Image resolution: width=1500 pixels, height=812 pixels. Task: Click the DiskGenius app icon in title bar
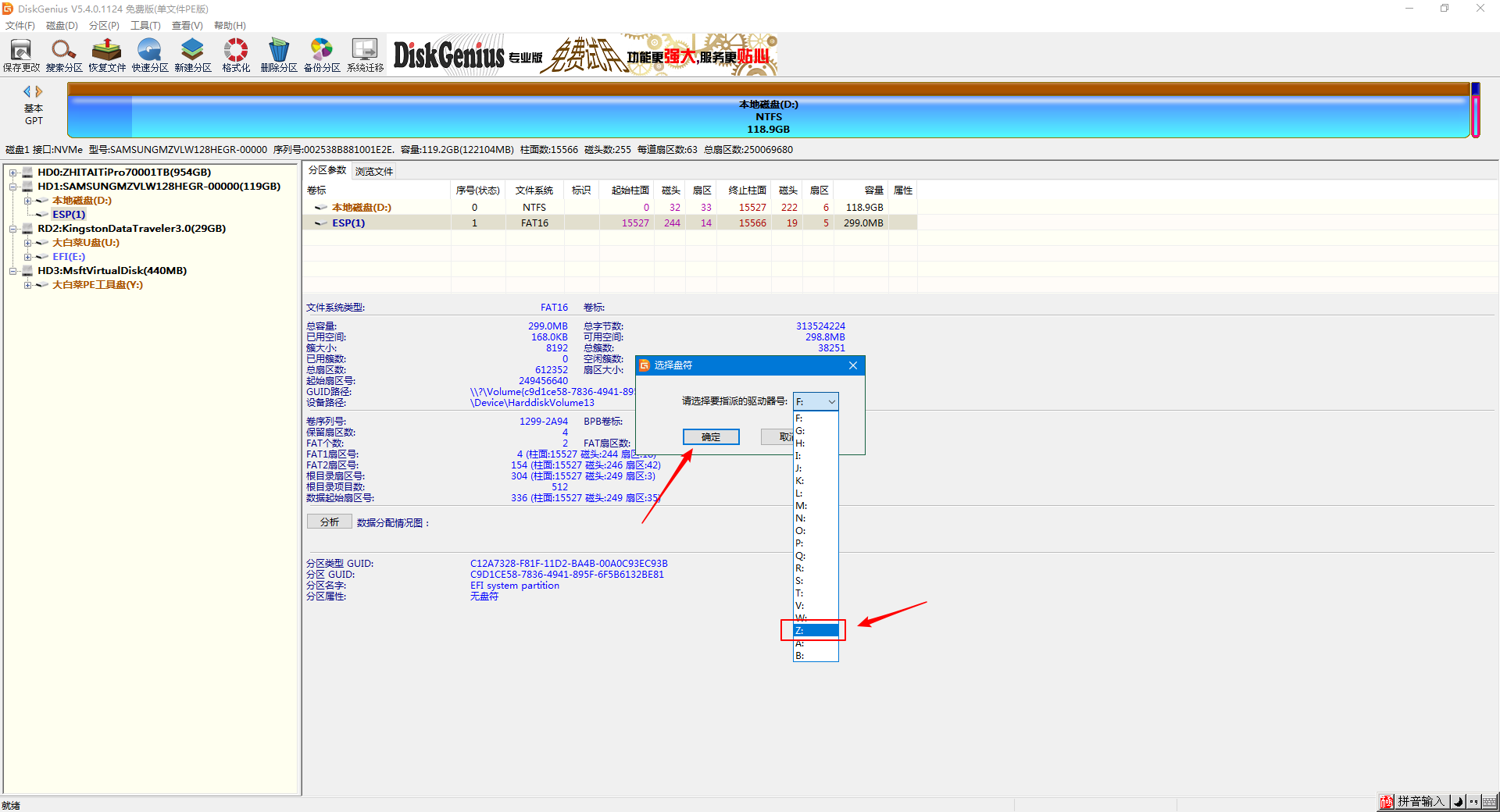click(x=8, y=9)
